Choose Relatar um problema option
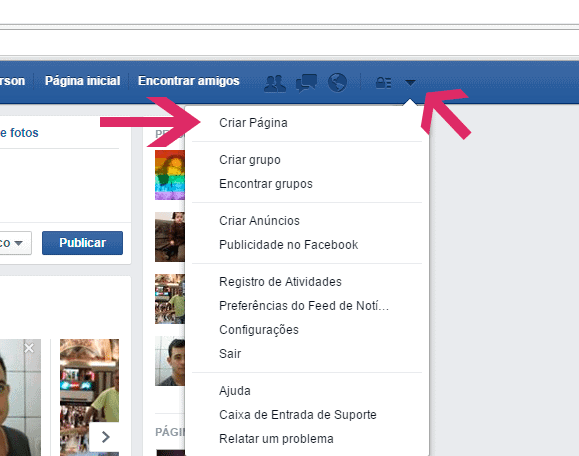This screenshot has width=579, height=456. [276, 439]
